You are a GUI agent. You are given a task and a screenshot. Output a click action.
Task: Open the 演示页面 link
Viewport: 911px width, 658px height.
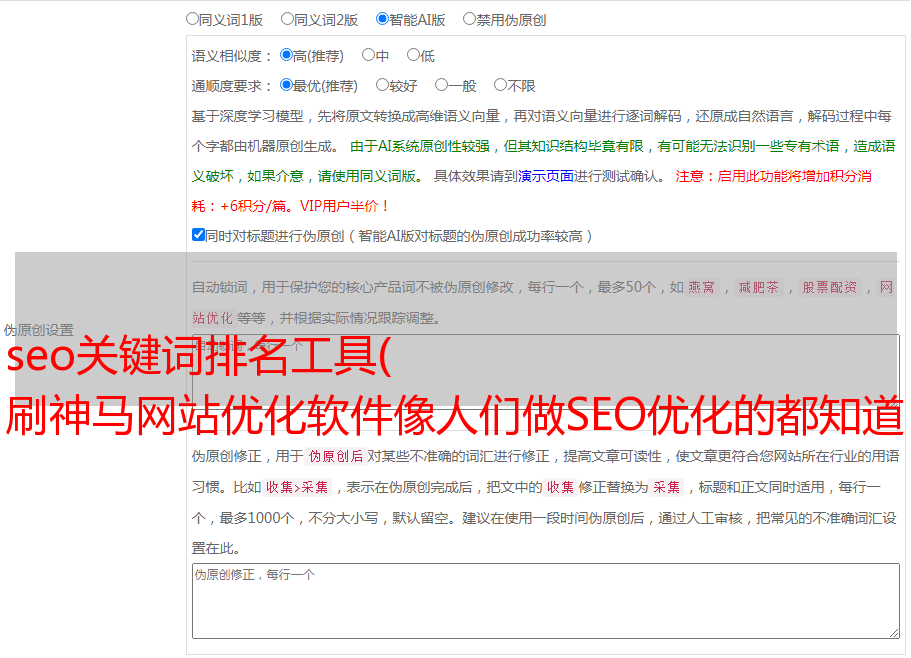pos(546,176)
